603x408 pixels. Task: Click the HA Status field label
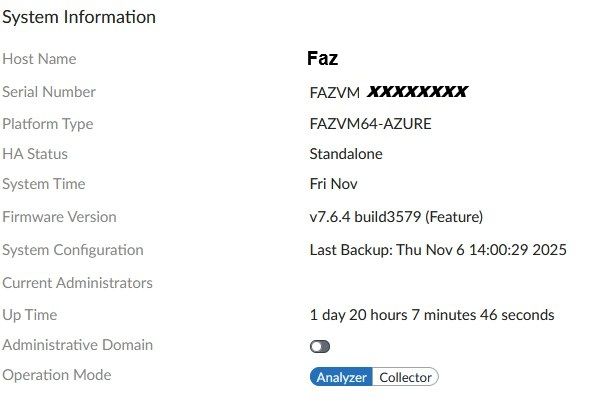[x=36, y=154]
